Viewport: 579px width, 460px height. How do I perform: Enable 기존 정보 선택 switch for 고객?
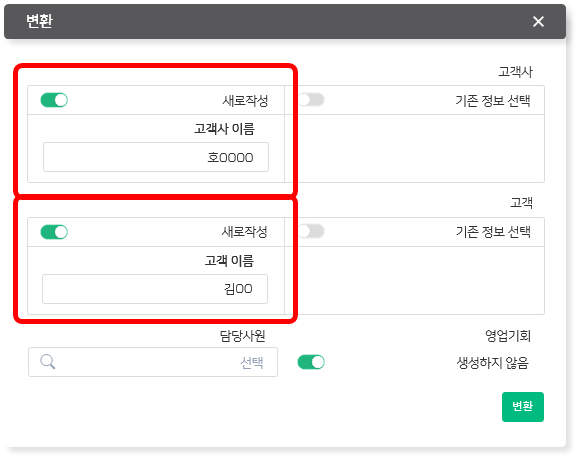coord(311,231)
